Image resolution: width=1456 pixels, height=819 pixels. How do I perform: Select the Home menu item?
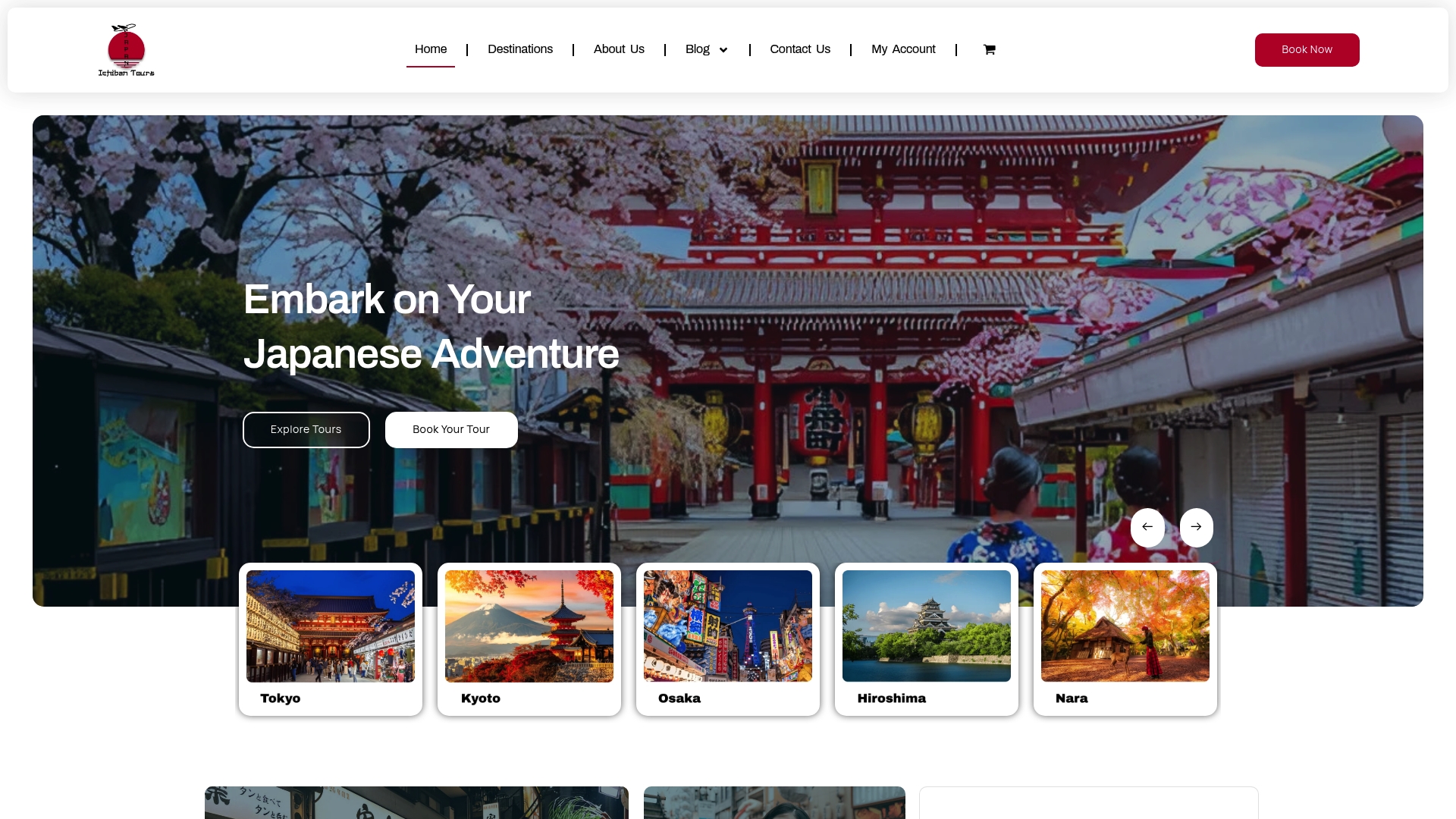431,49
